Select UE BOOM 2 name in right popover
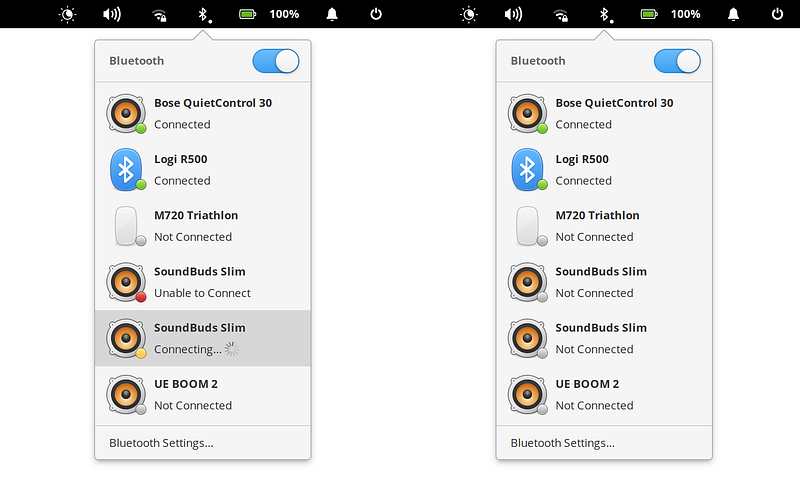 coord(587,384)
